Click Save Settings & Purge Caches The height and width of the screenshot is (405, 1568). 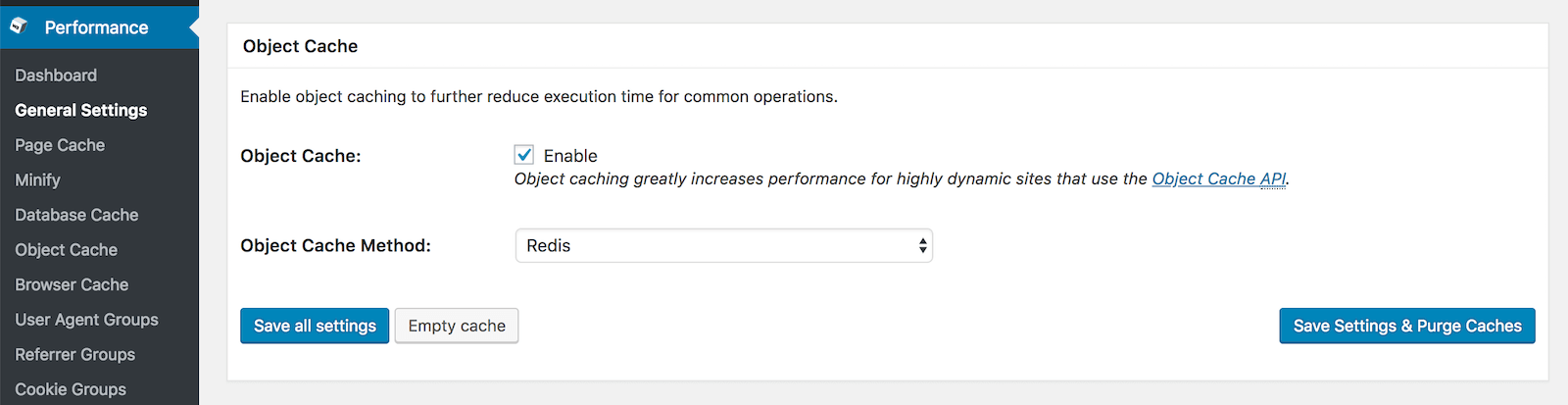[x=1406, y=326]
